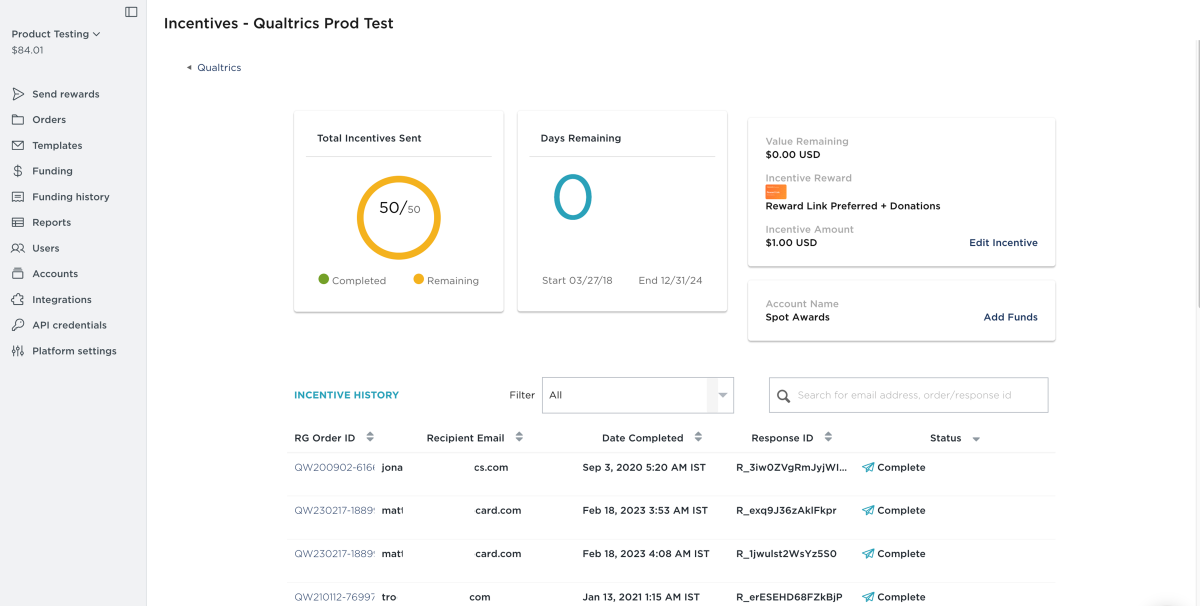Select the $84.01 balance text

click(27, 50)
